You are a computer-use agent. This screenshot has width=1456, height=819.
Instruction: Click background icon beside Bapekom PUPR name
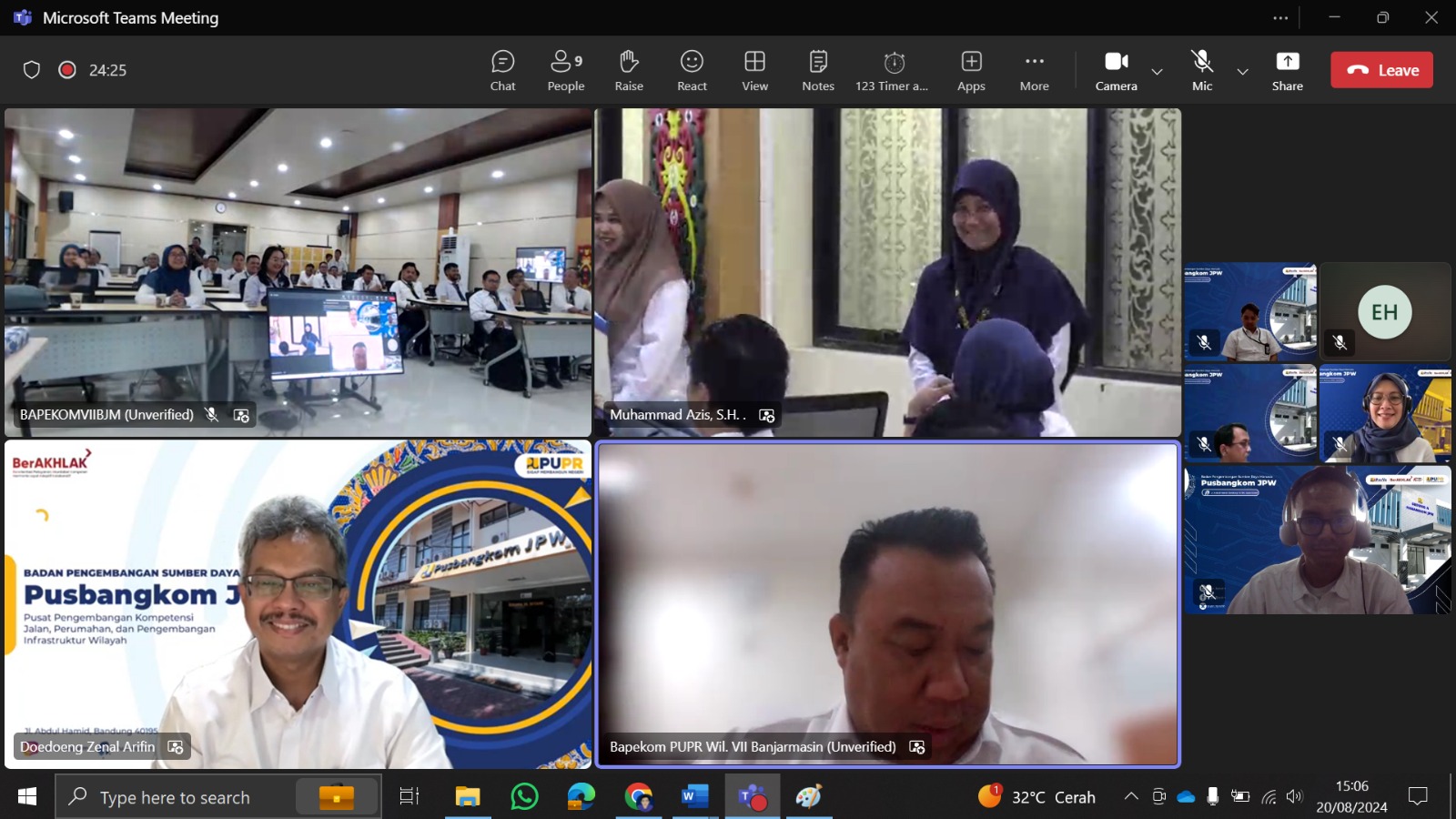point(917,747)
